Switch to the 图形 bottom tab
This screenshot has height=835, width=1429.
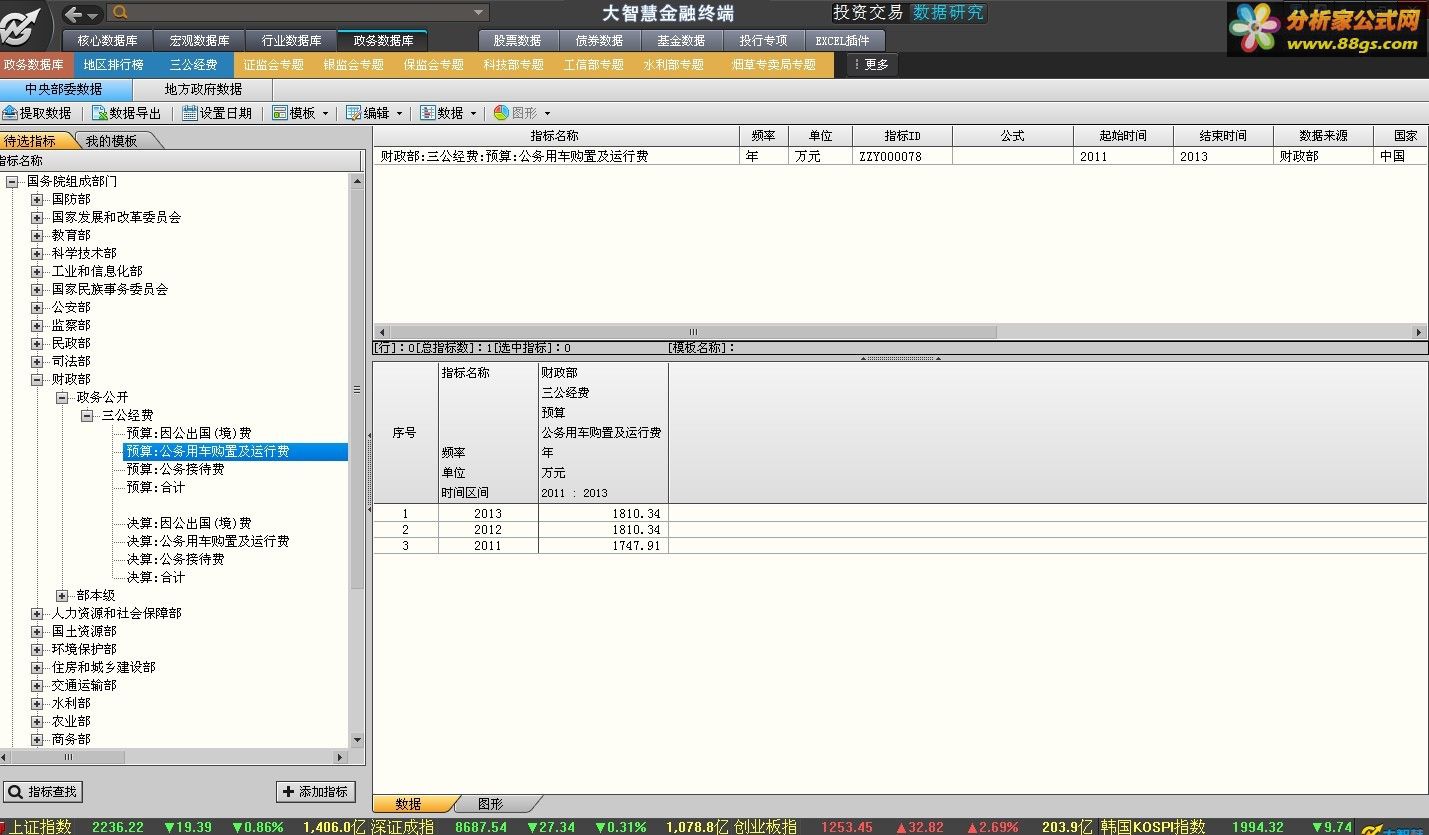click(x=493, y=804)
